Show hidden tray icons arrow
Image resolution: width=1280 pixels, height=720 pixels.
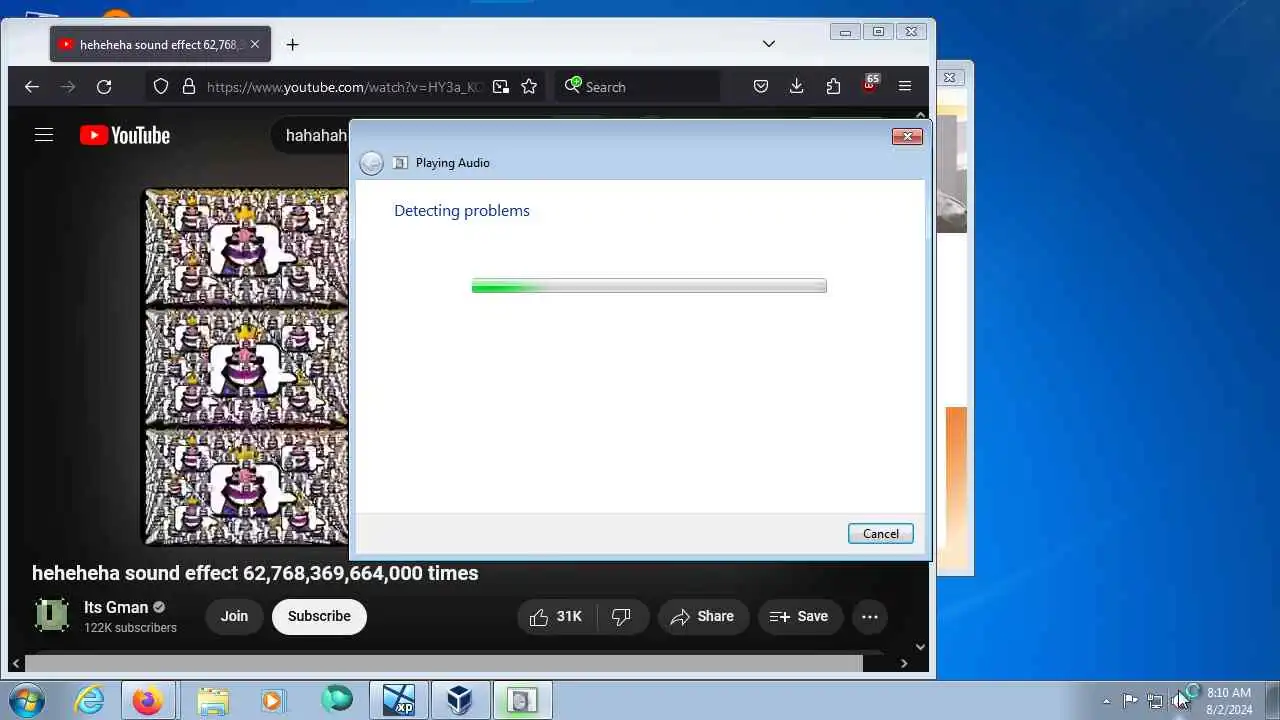click(1106, 701)
